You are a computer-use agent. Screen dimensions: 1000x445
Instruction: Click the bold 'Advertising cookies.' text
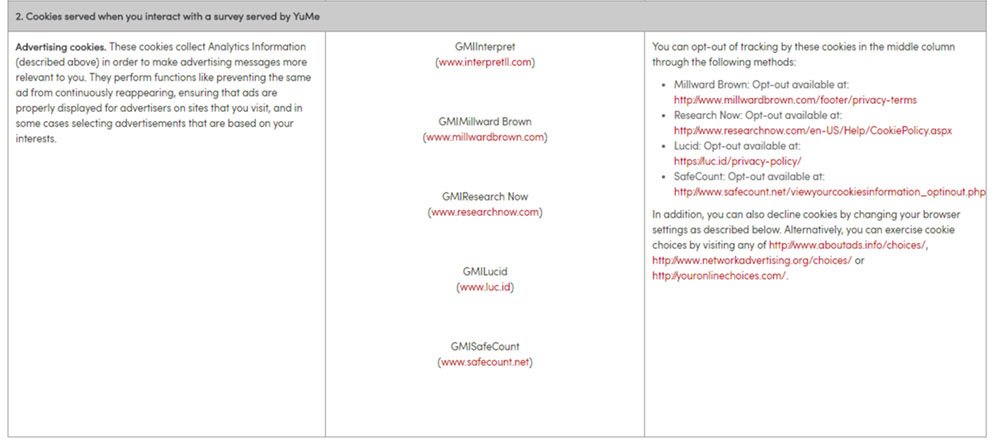coord(61,47)
